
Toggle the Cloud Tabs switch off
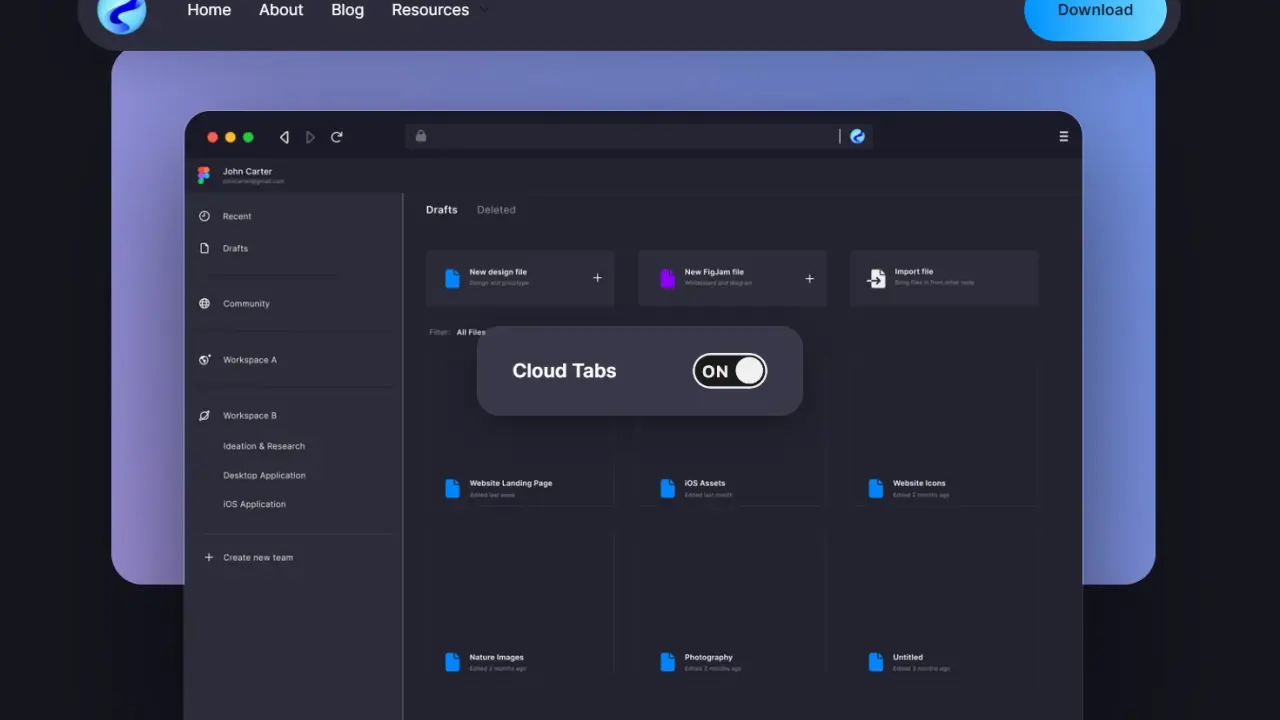coord(730,371)
